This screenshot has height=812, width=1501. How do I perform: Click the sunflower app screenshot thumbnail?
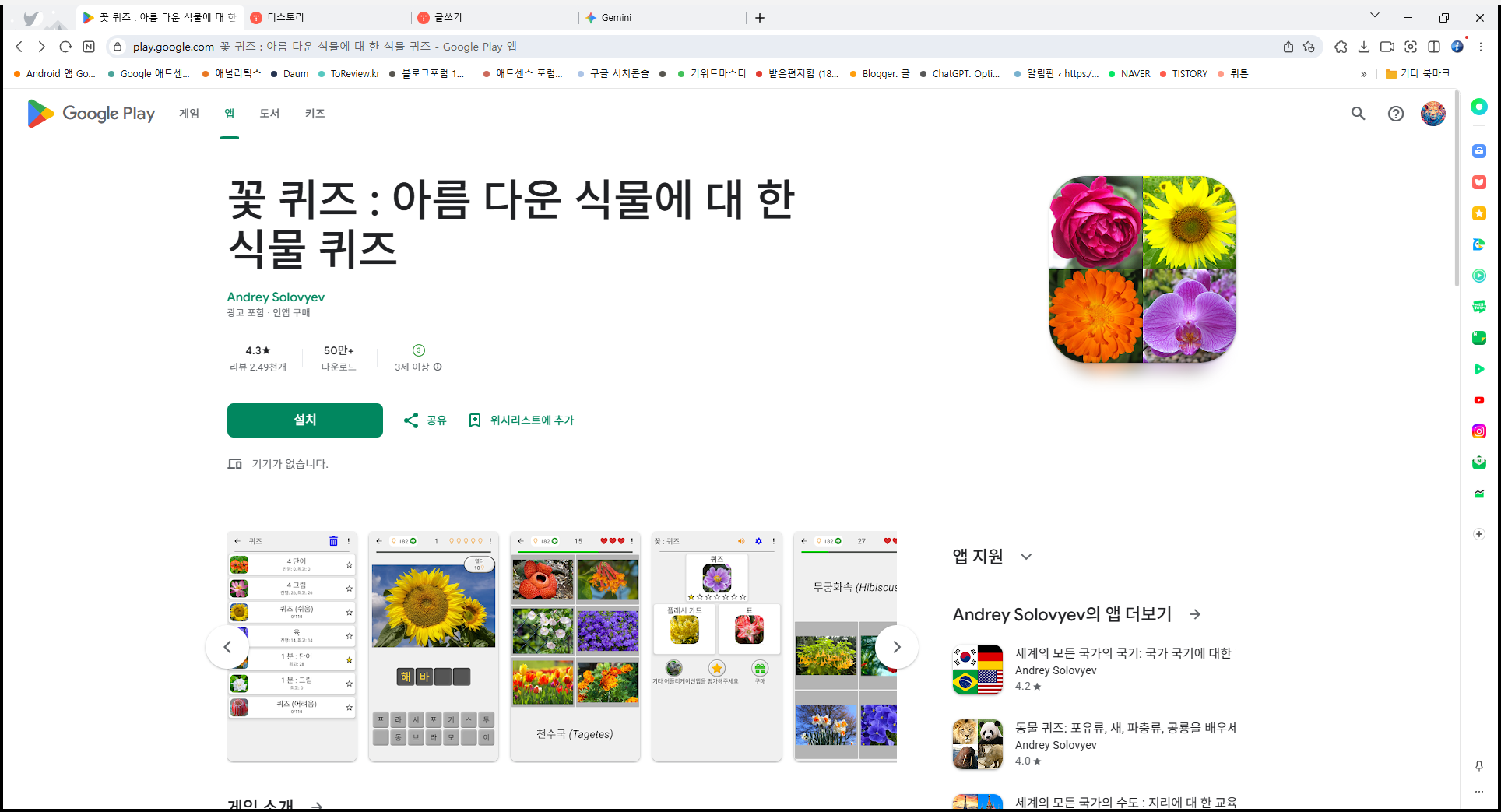(x=433, y=646)
